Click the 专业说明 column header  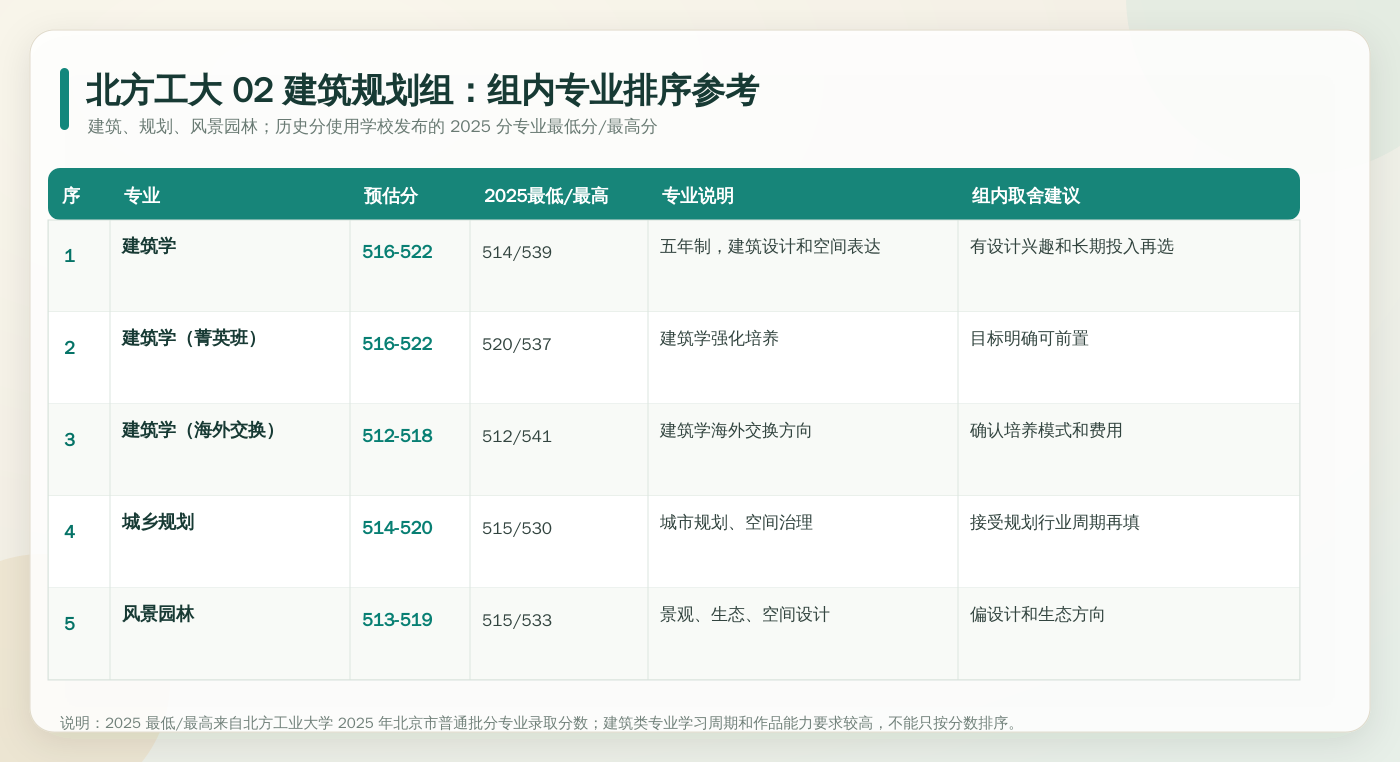[698, 196]
